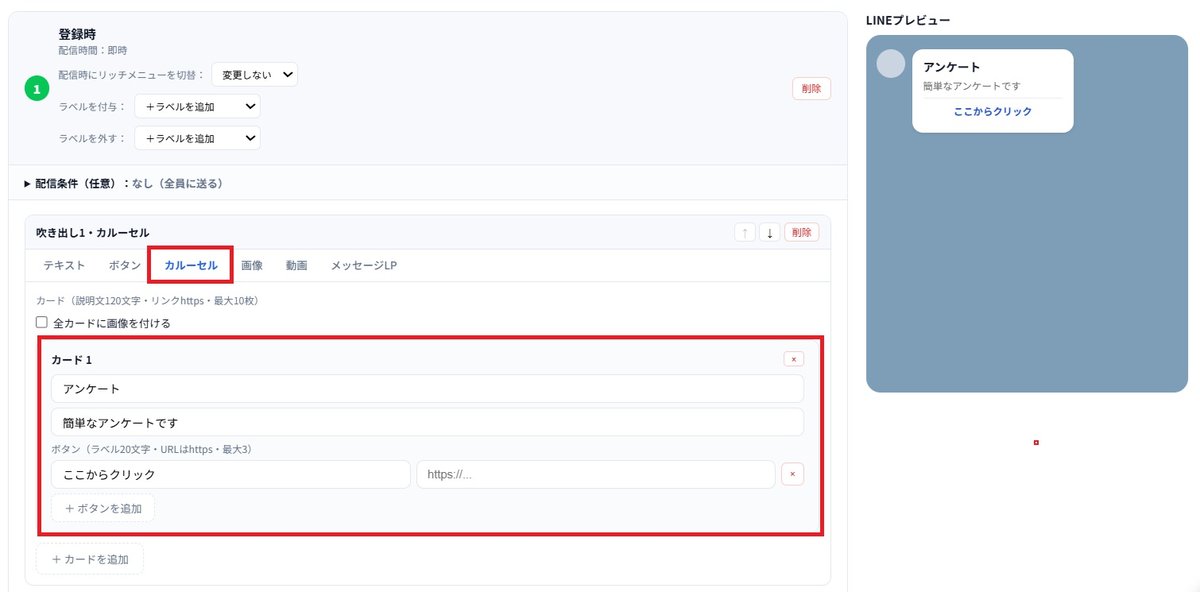Click ＋ボタンを追加 in card 1

[103, 508]
